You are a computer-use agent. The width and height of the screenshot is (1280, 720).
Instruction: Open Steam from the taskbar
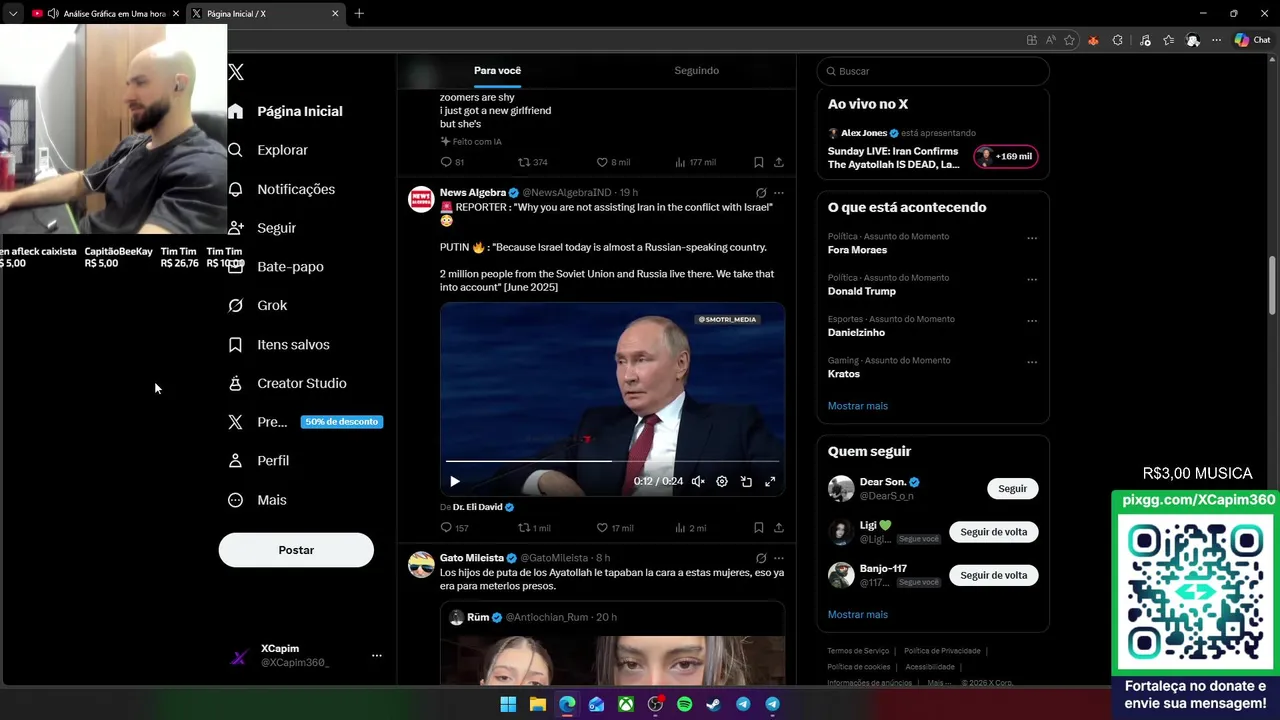(714, 704)
